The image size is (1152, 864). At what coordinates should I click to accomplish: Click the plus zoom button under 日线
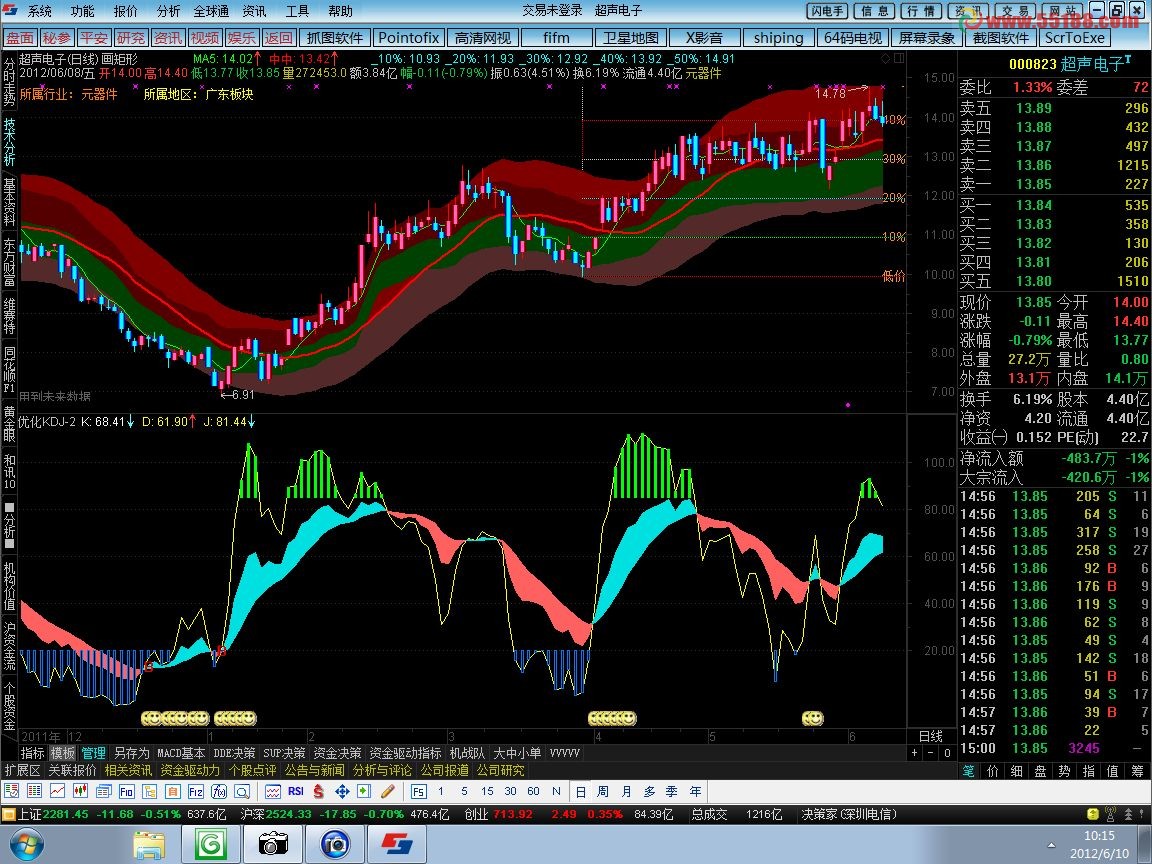click(914, 752)
